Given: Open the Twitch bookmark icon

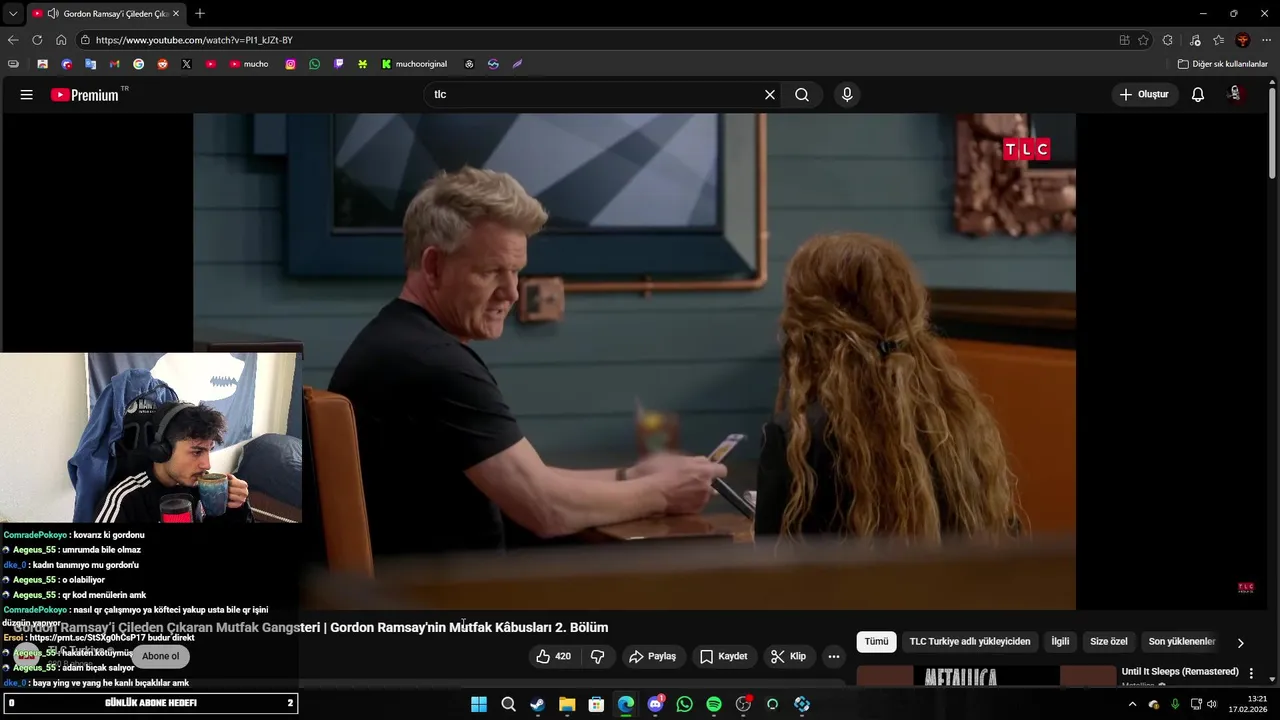Looking at the screenshot, I should 338,64.
